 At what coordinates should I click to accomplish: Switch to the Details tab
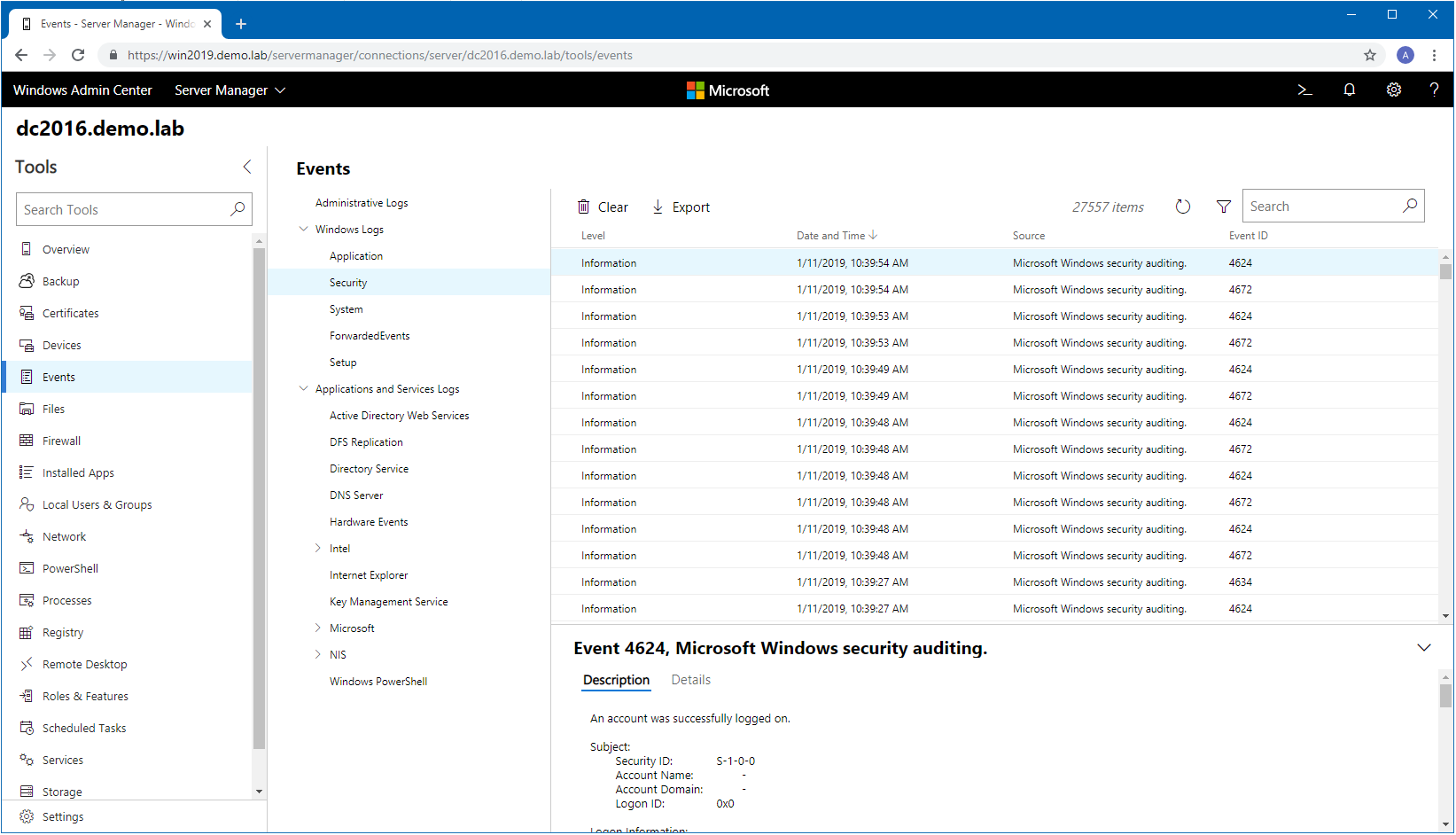tap(690, 680)
